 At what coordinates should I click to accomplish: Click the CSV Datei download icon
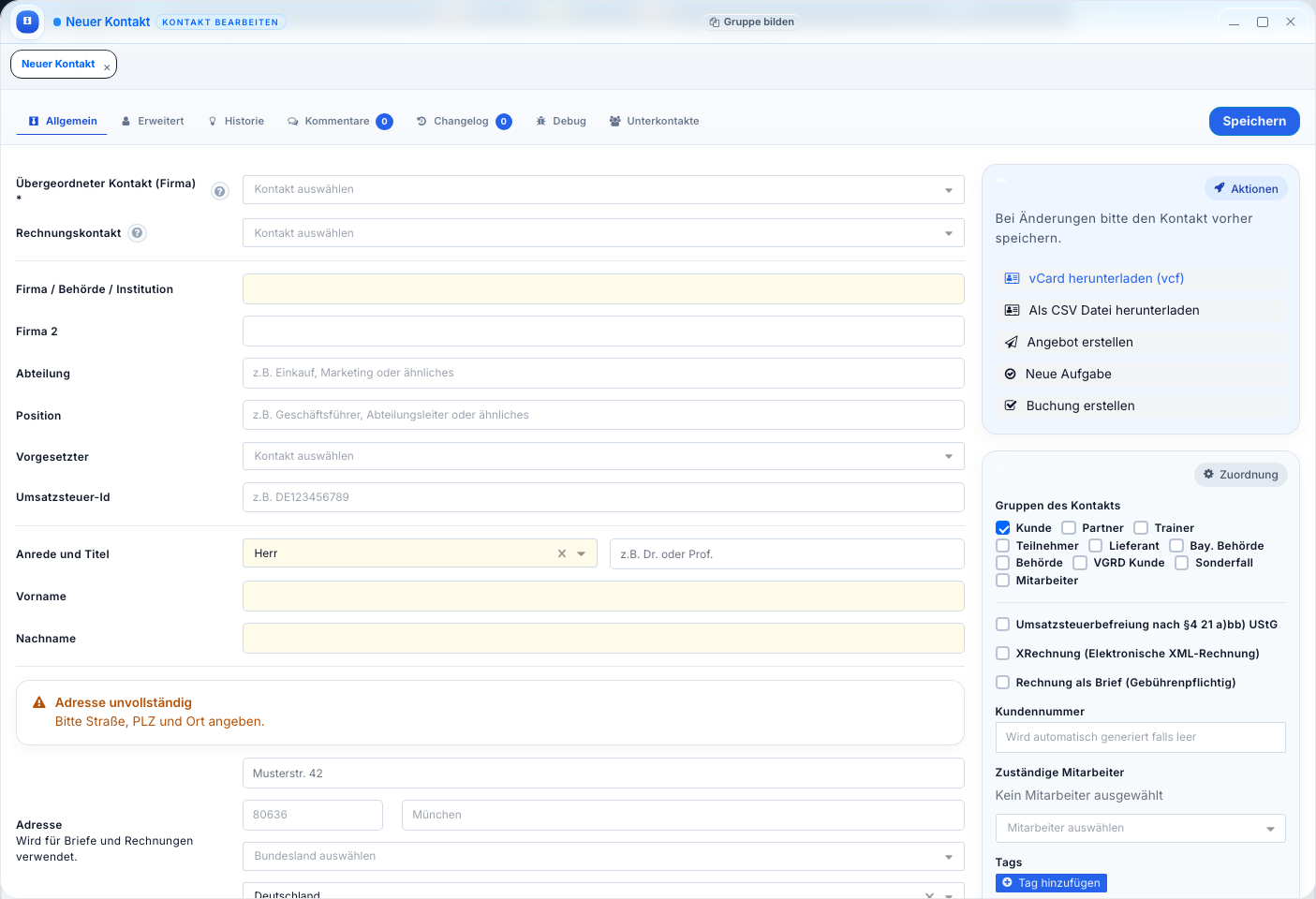click(1012, 310)
